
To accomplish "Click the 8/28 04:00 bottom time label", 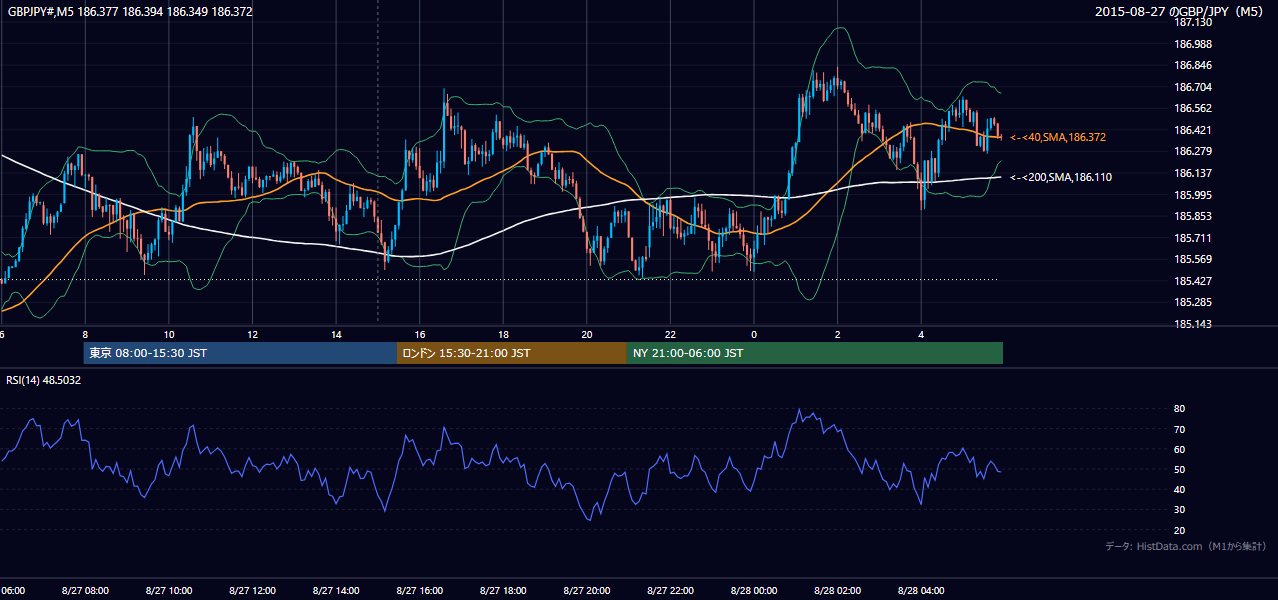I will coord(922,591).
